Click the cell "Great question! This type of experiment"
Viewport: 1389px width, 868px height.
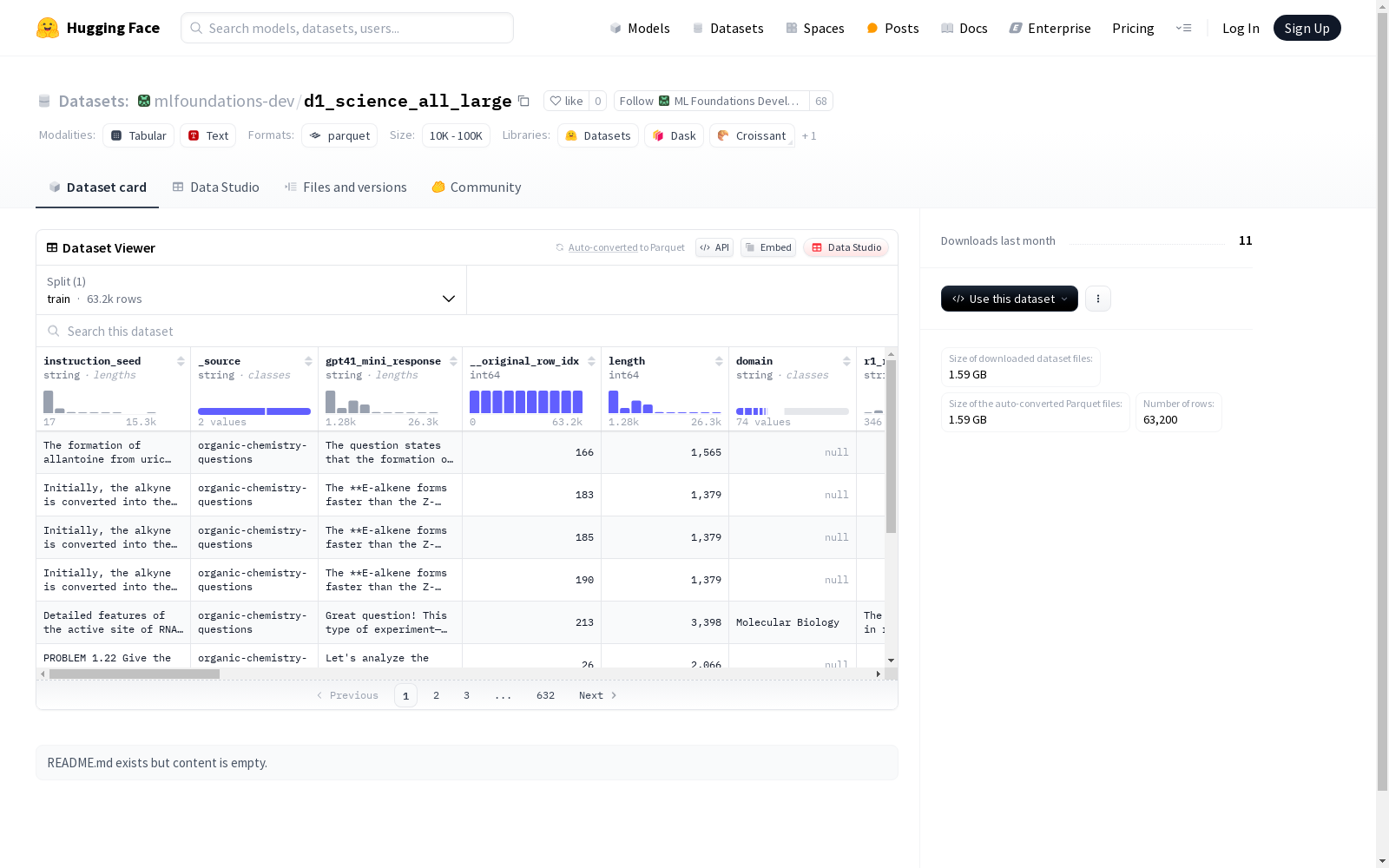click(x=391, y=622)
